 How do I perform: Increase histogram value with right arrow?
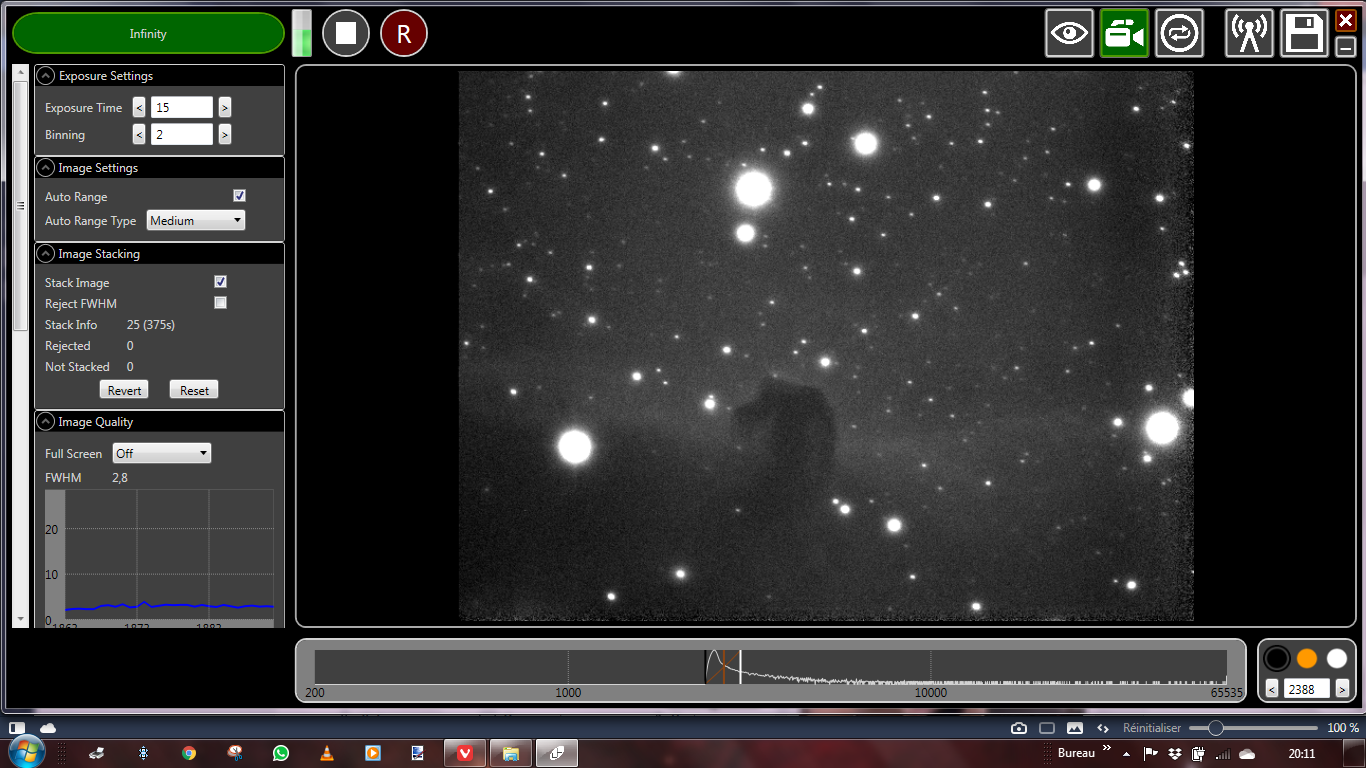click(x=1342, y=689)
